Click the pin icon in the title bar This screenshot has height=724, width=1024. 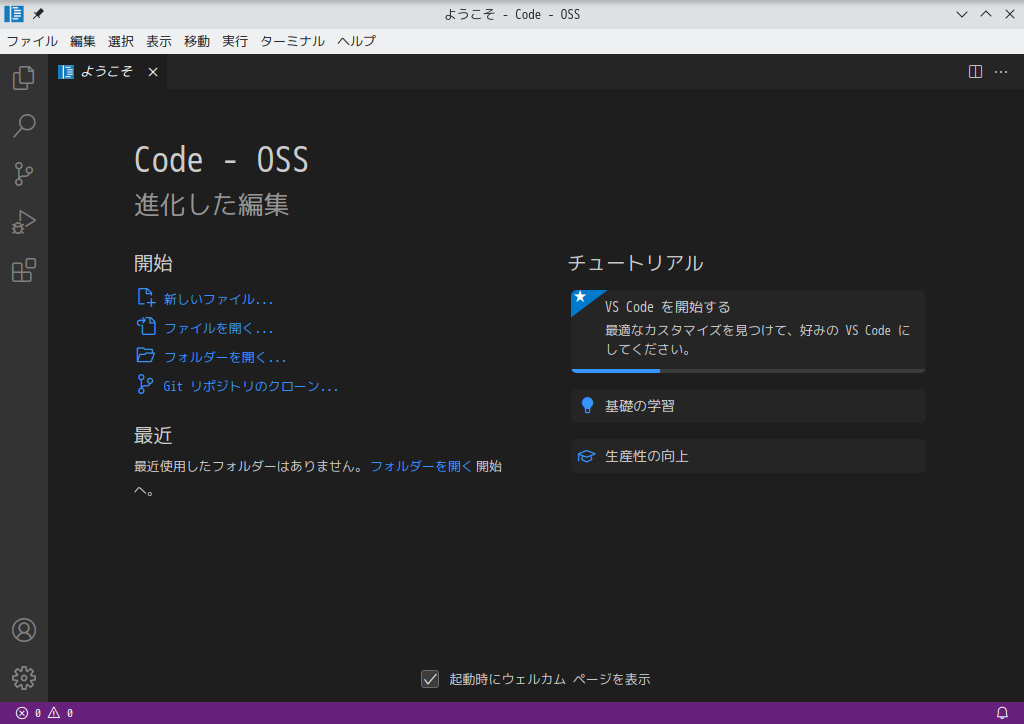click(x=39, y=14)
